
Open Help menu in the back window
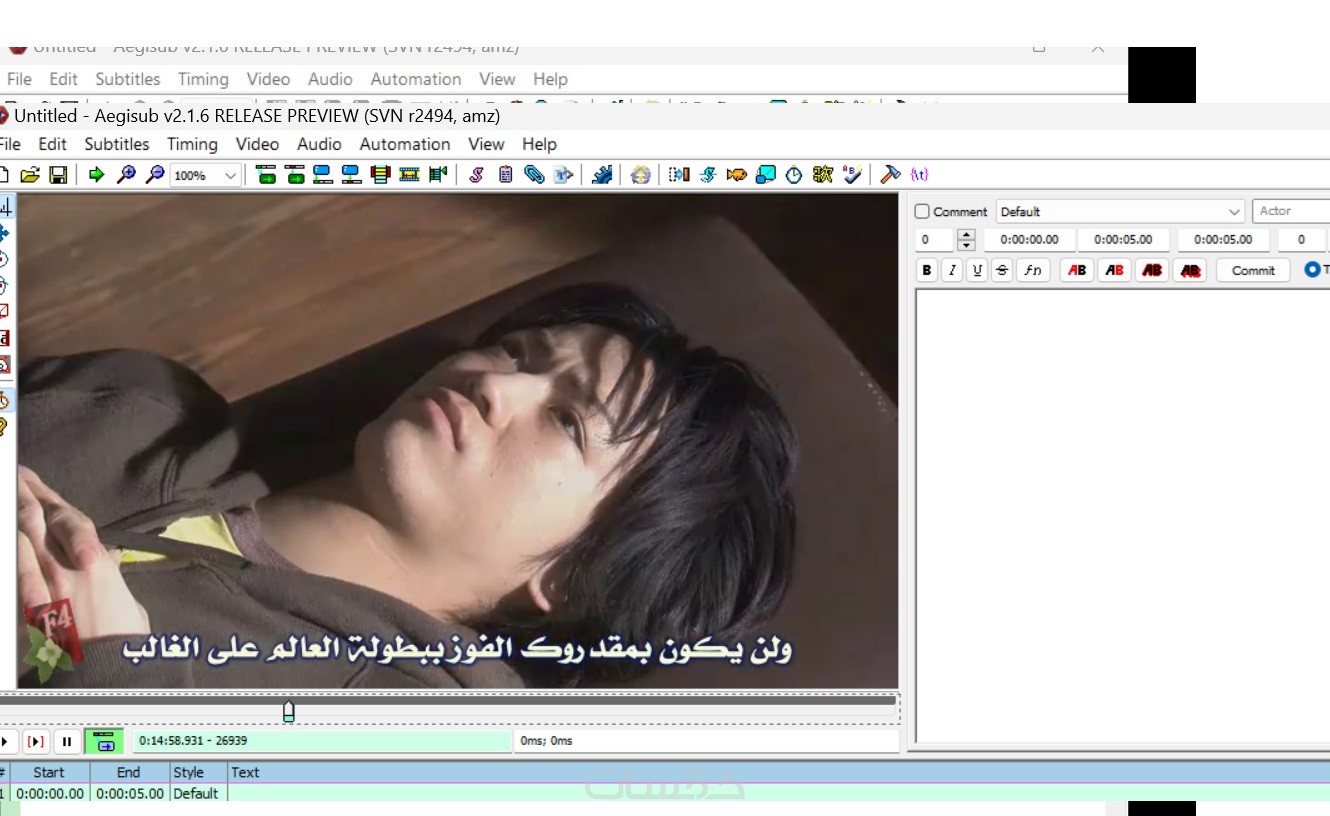[x=550, y=79]
